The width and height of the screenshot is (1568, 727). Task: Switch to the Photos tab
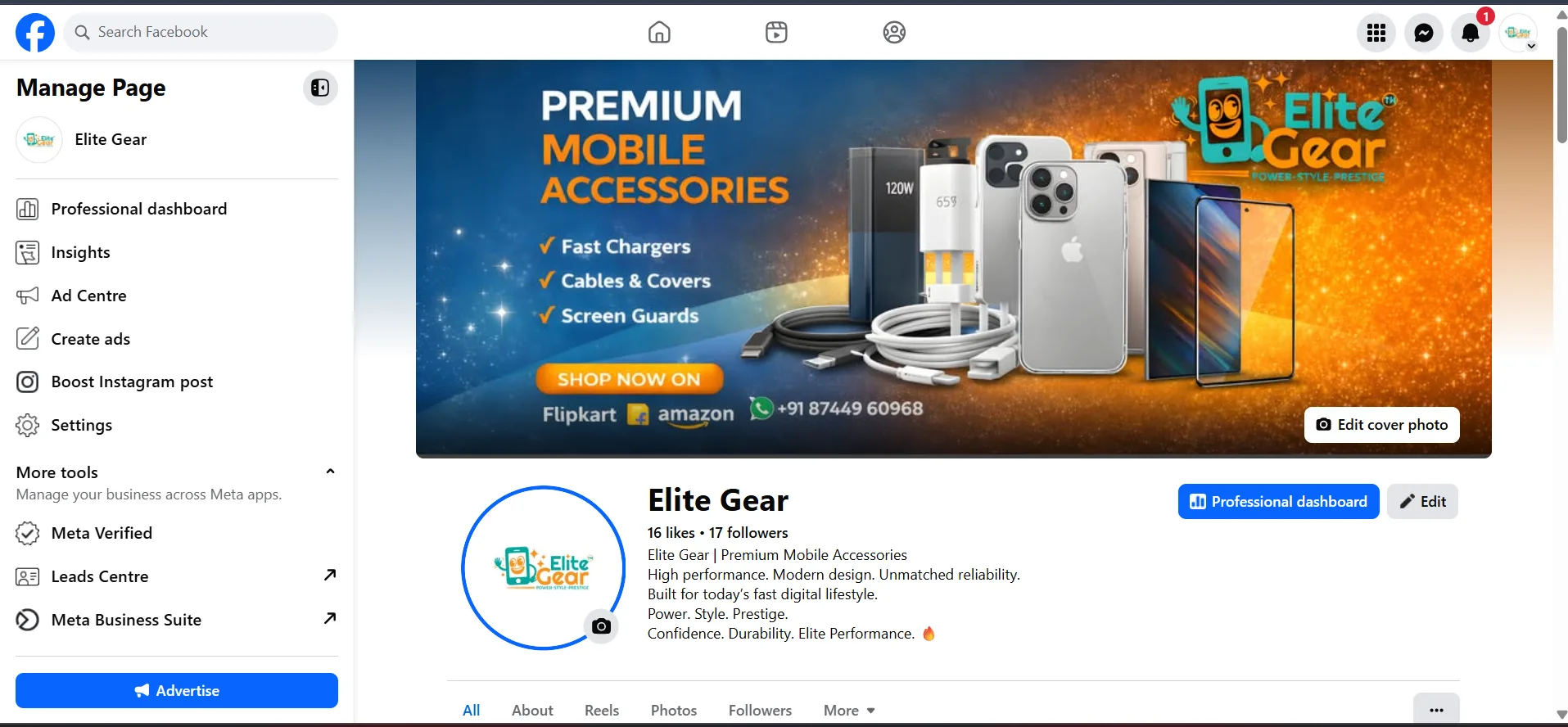[x=674, y=710]
